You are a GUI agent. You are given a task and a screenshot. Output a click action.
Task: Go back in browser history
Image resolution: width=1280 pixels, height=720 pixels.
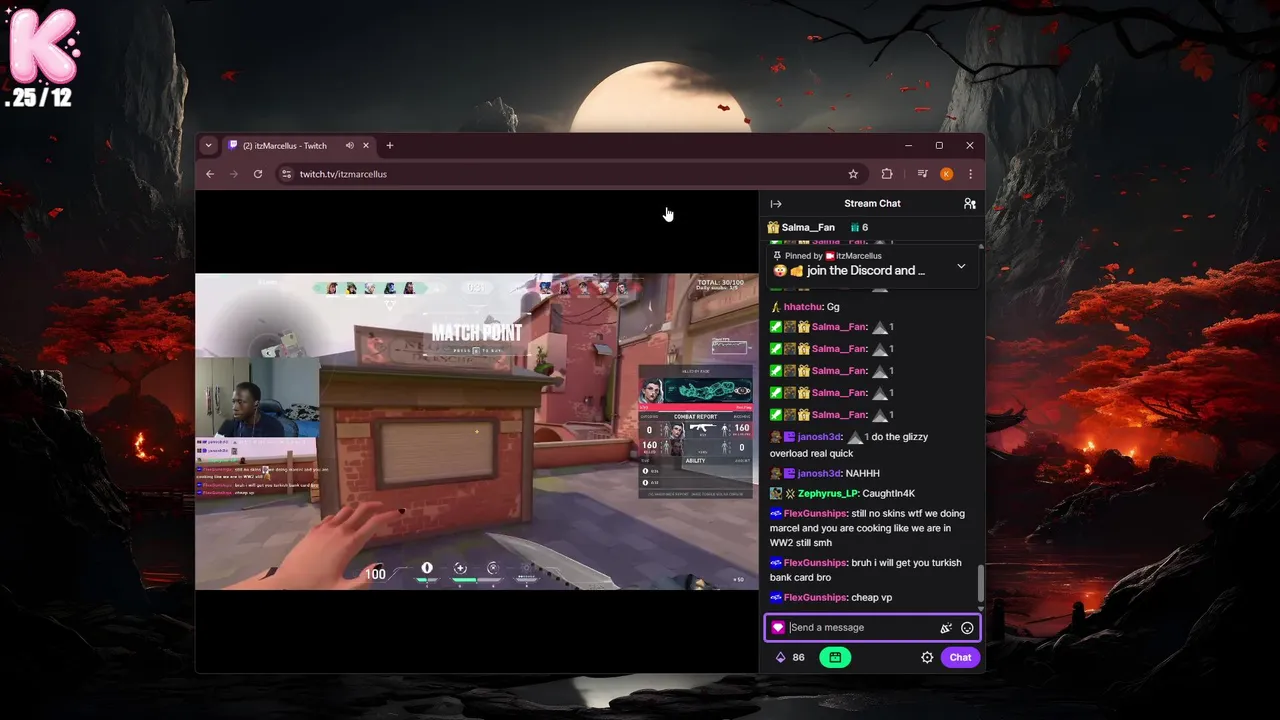[x=210, y=174]
